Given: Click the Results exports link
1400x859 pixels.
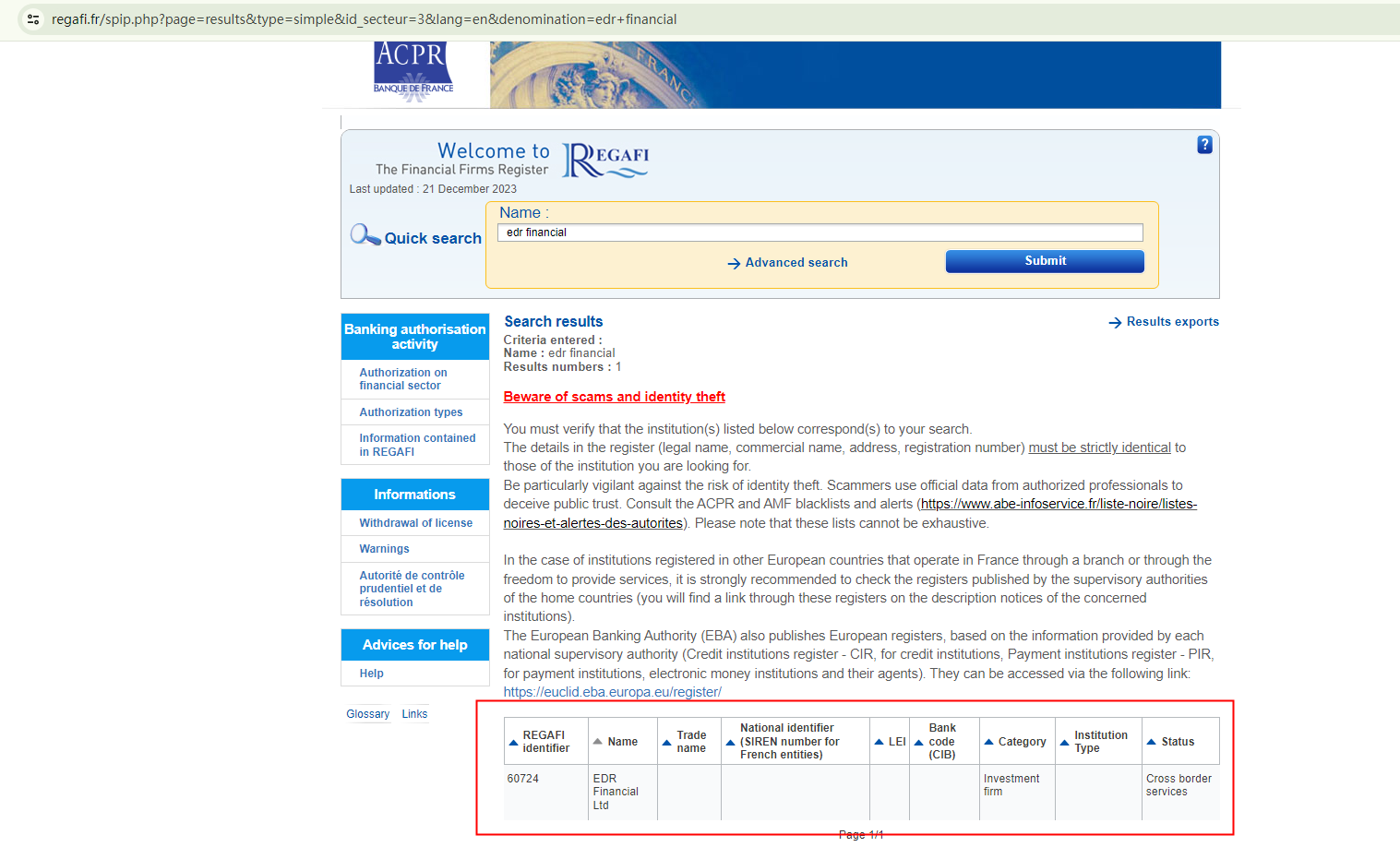Looking at the screenshot, I should 1172,322.
